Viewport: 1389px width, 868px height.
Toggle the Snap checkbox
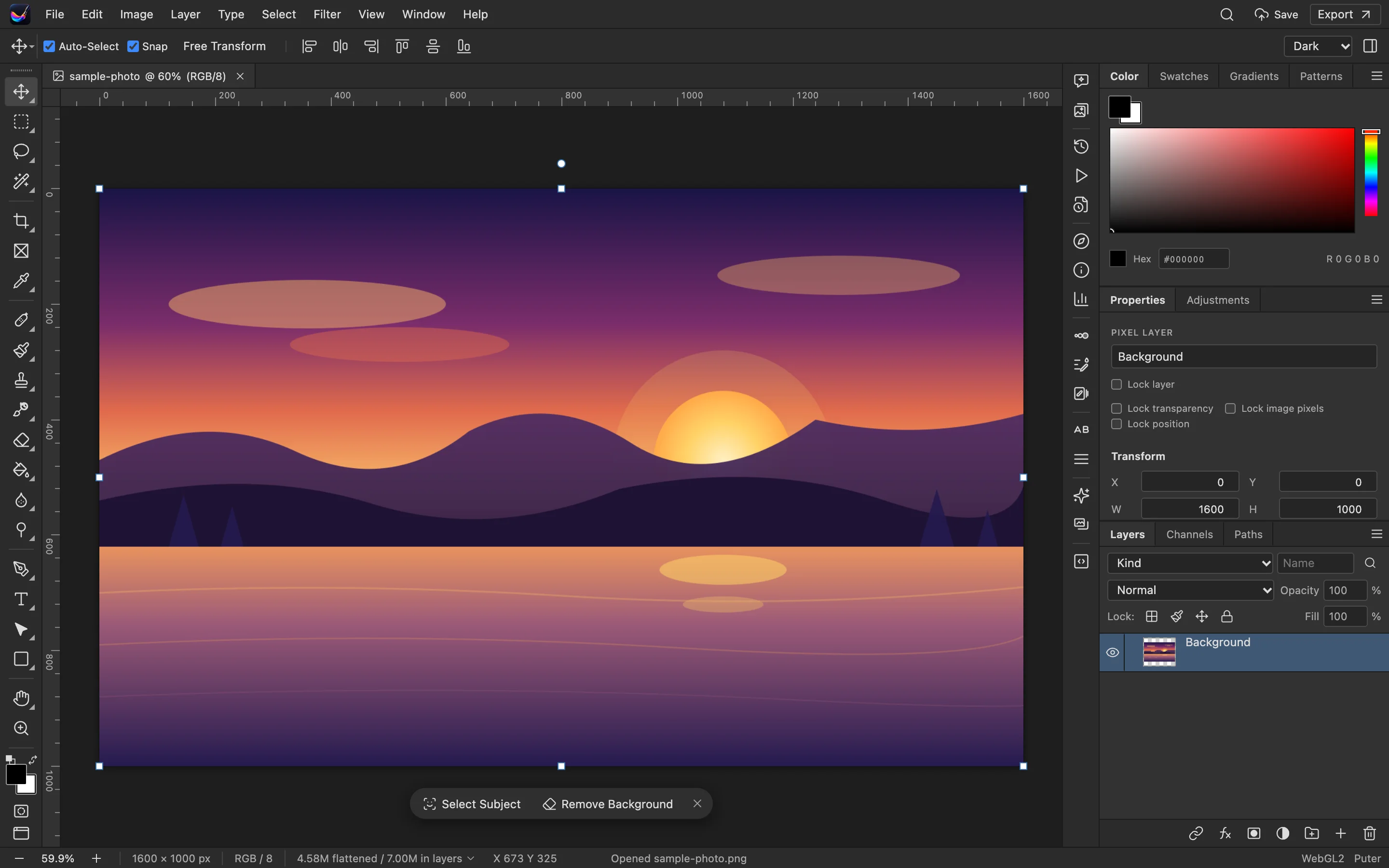tap(133, 46)
